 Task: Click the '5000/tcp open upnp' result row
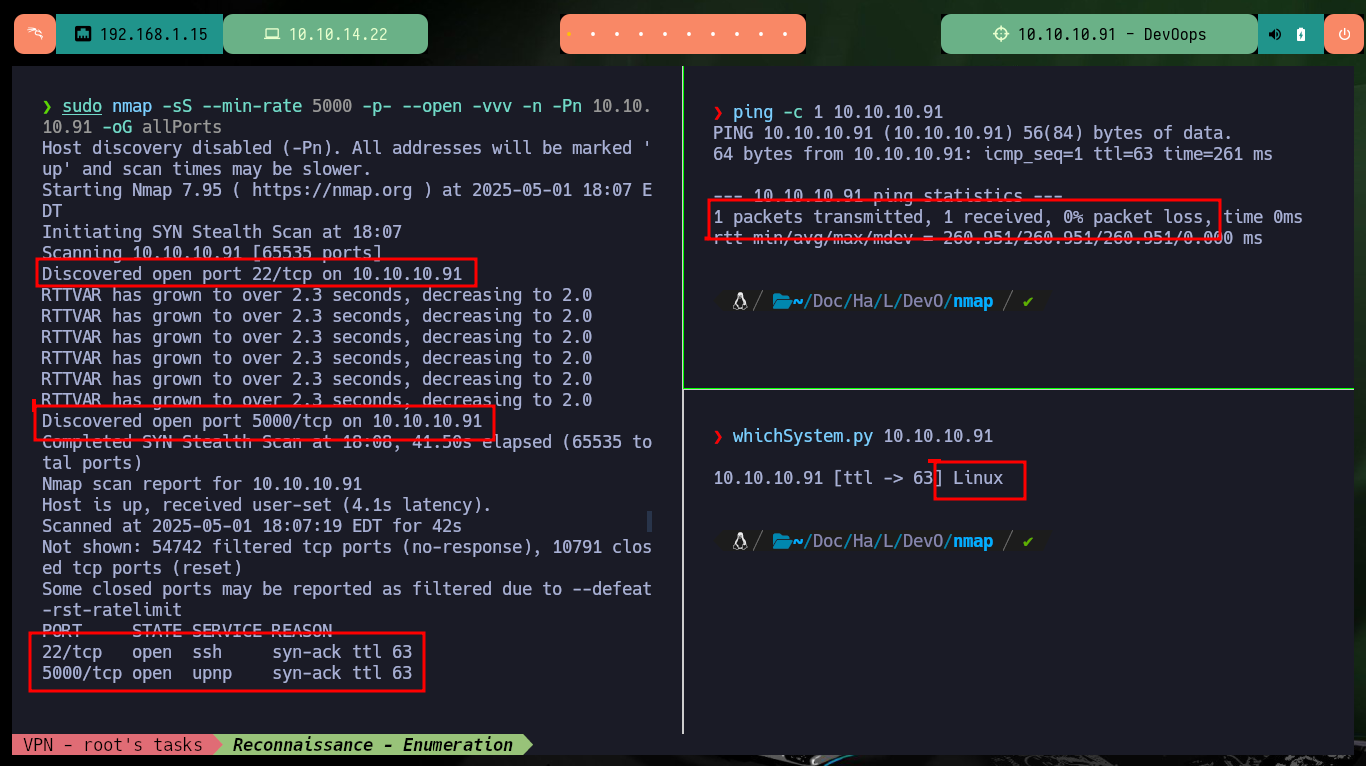click(x=227, y=673)
